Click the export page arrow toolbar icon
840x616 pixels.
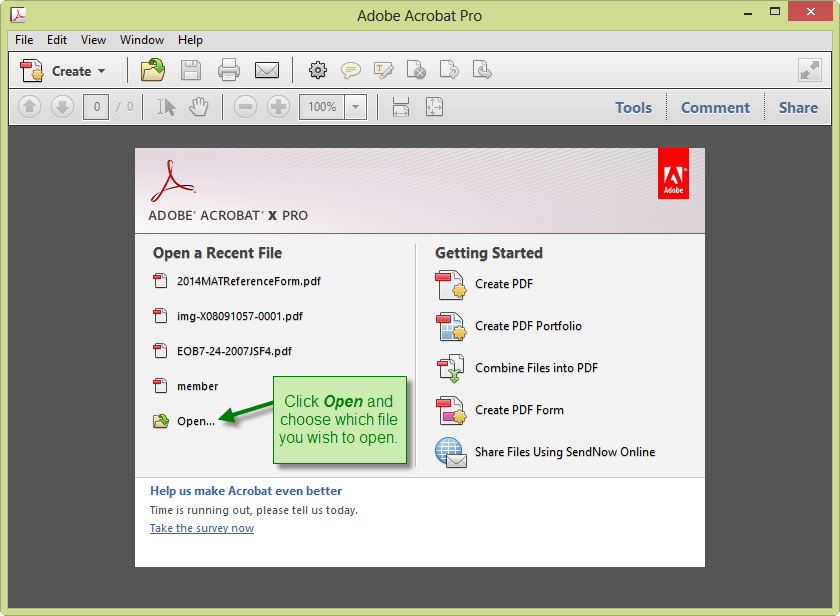449,70
